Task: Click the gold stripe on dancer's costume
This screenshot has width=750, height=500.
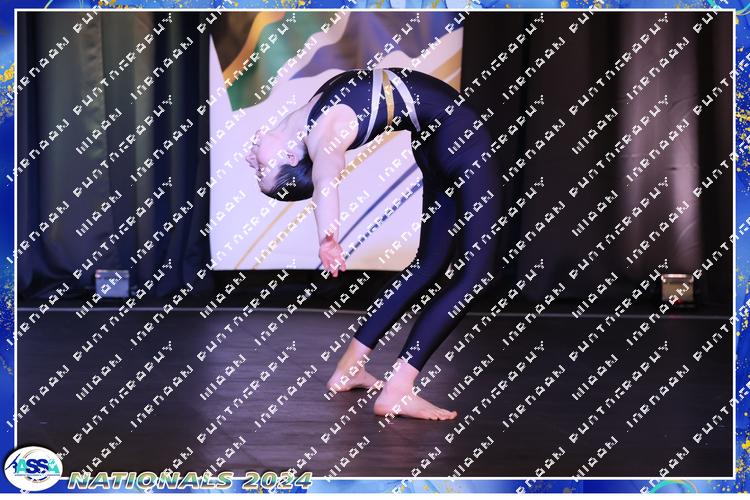Action: point(387,102)
